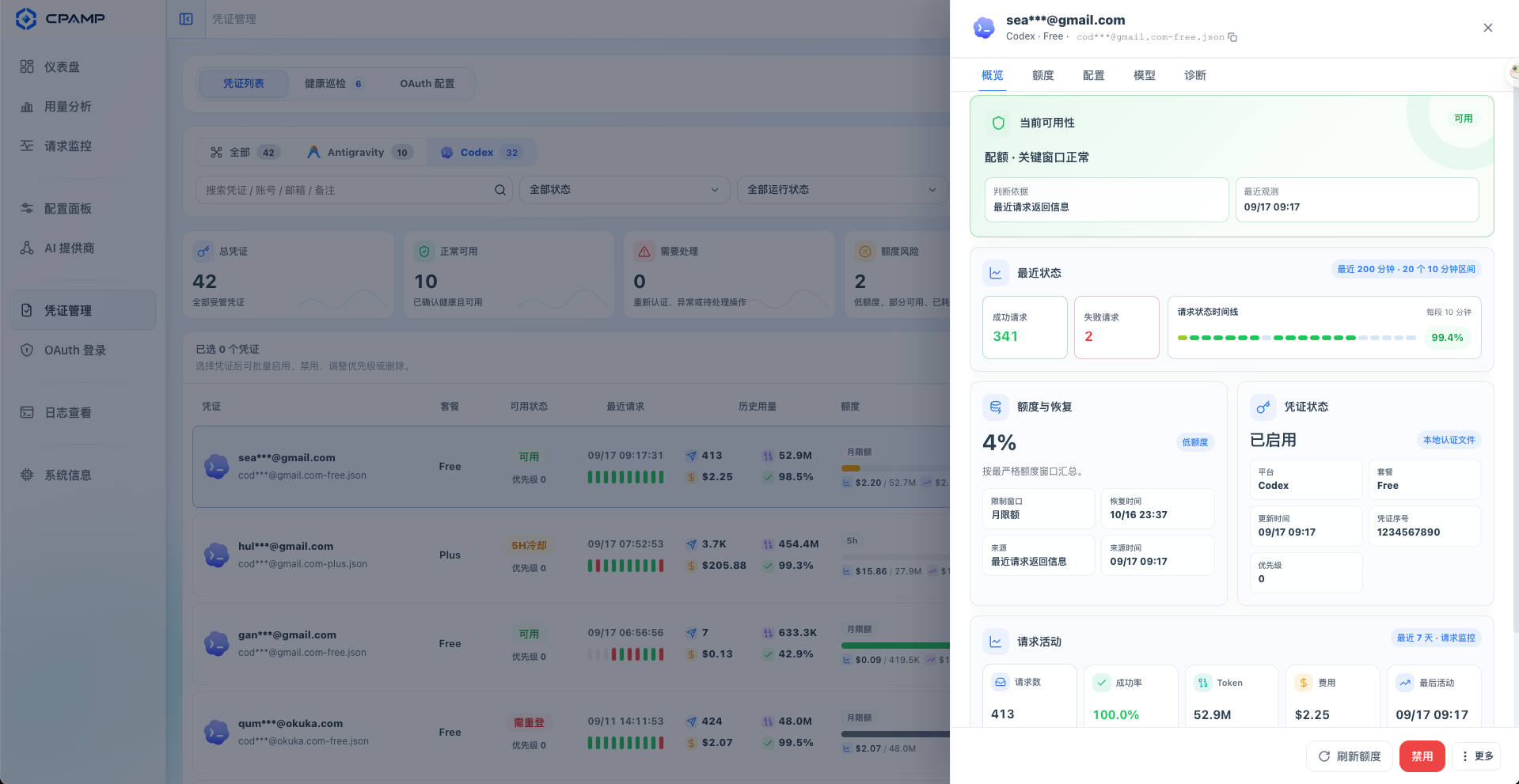Switch to the 诊断 tab

[1195, 75]
